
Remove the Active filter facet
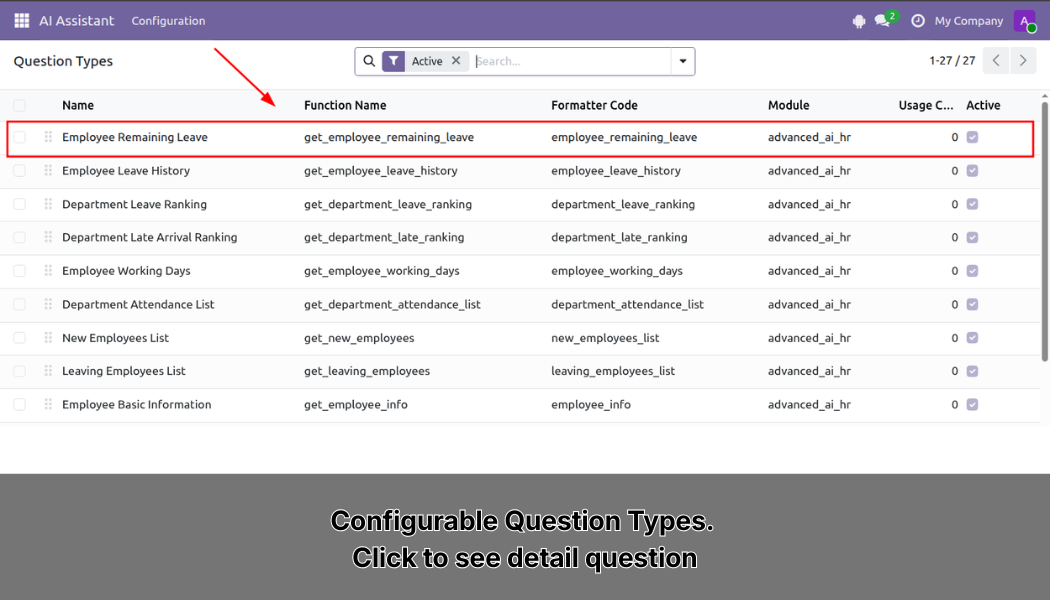pyautogui.click(x=456, y=60)
